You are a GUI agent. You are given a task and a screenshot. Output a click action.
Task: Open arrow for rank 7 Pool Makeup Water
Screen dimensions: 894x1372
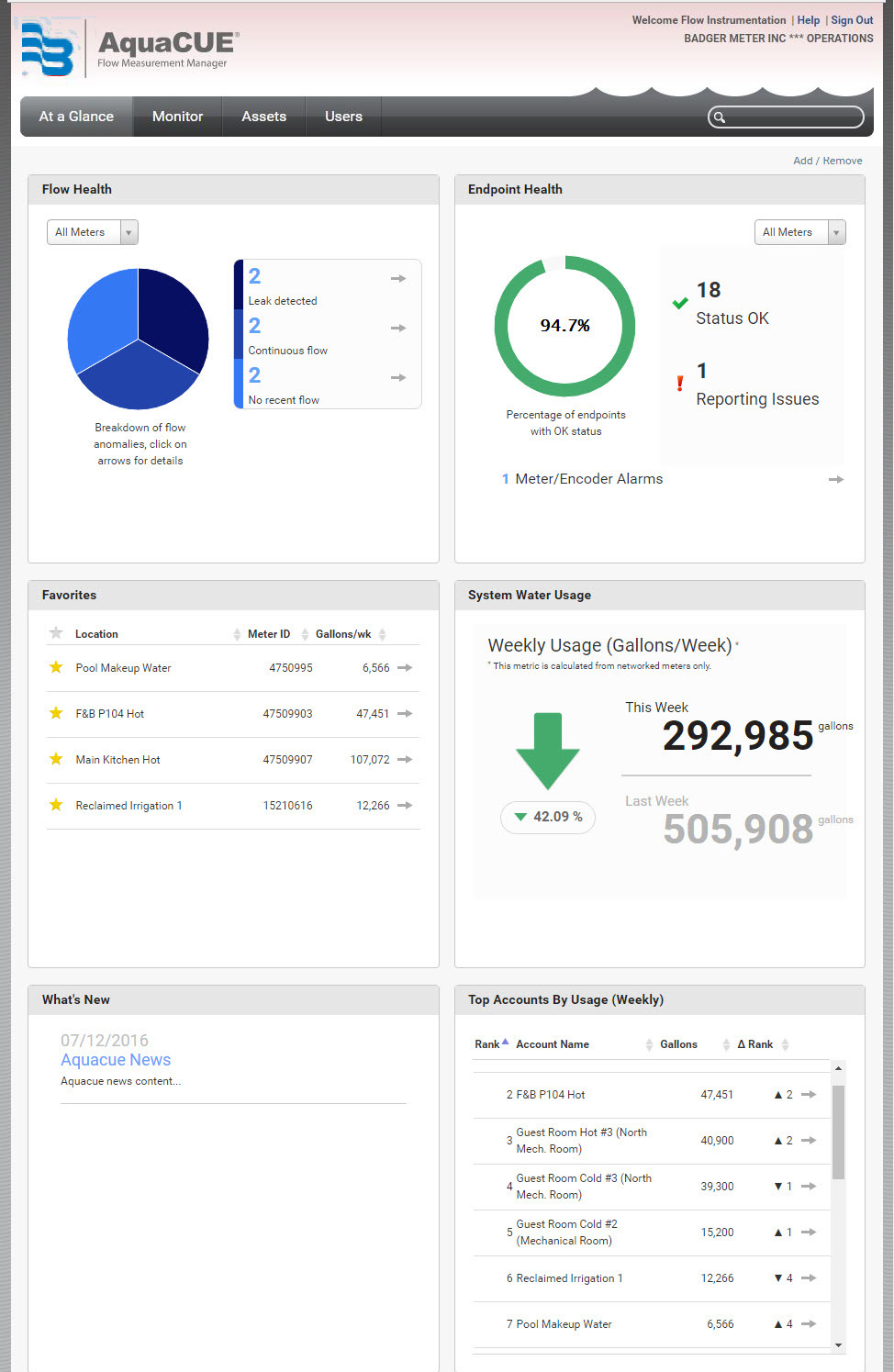[809, 1323]
